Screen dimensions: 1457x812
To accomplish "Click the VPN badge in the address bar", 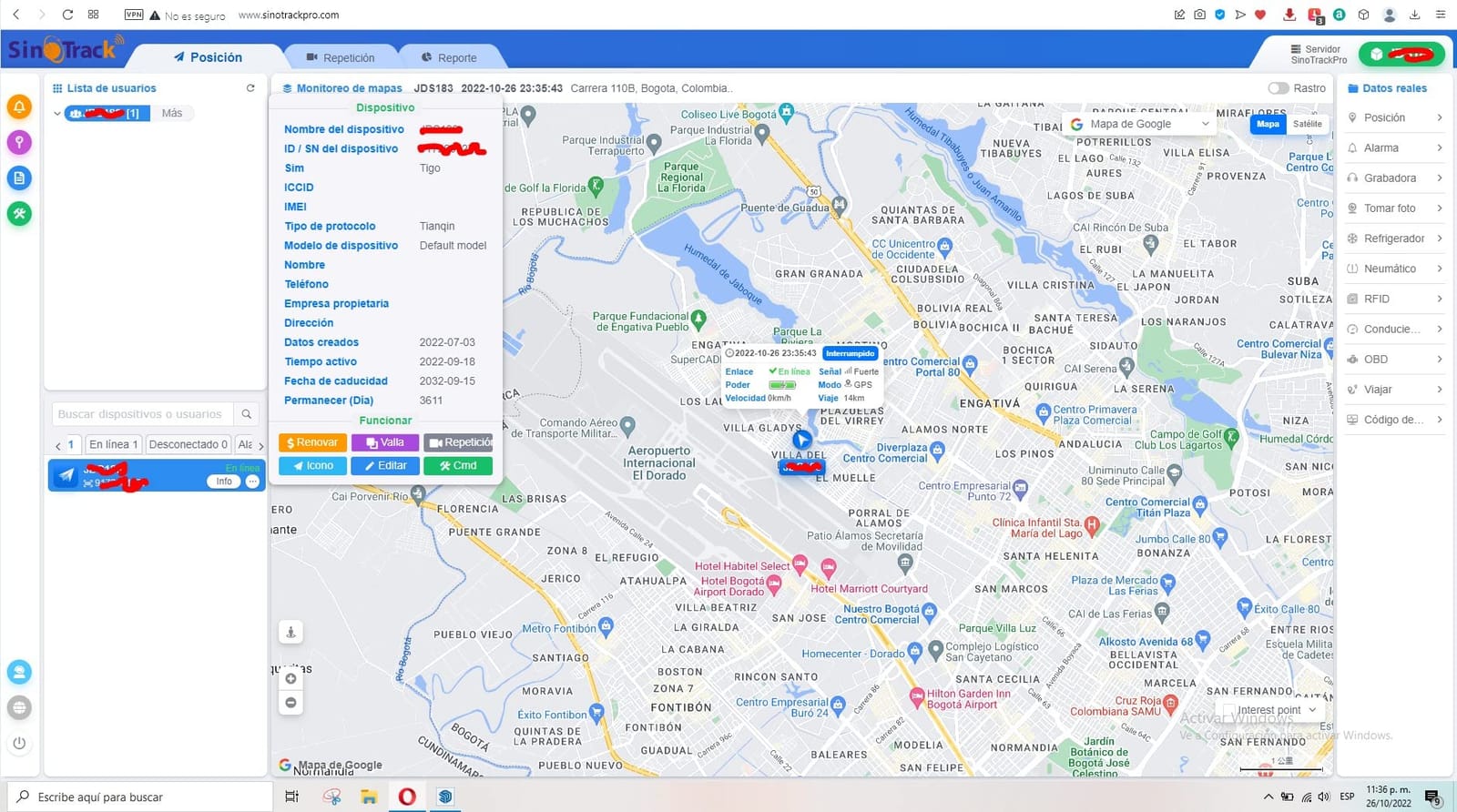I will click(134, 15).
